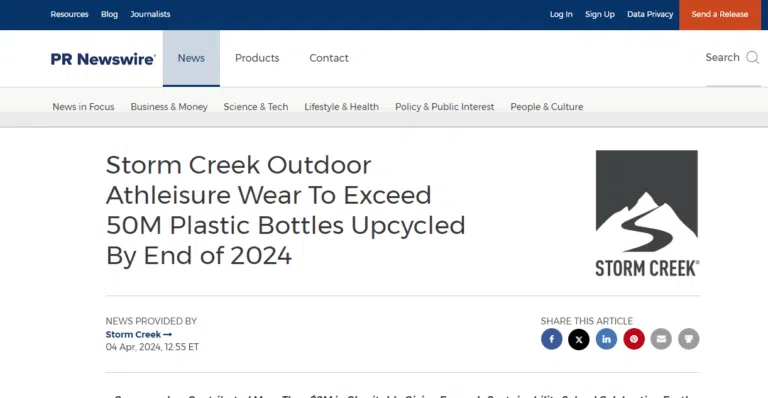Click the Log In link
768x398 pixels.
[x=561, y=14]
